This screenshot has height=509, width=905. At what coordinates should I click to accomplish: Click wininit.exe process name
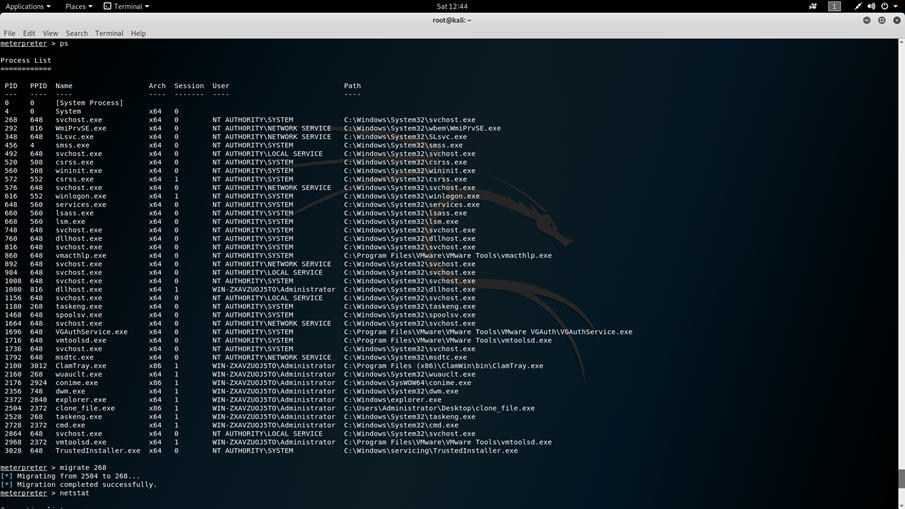(78, 171)
